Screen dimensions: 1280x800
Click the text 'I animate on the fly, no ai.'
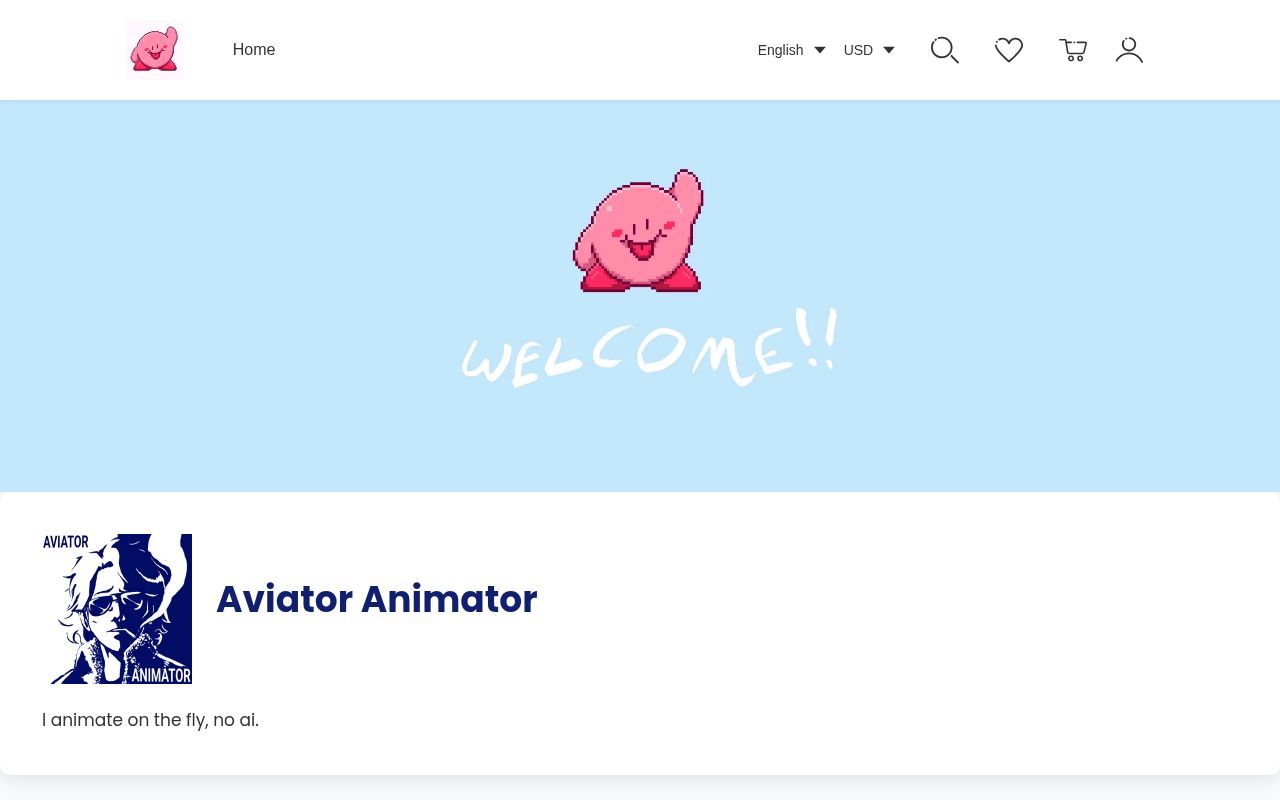(x=150, y=720)
